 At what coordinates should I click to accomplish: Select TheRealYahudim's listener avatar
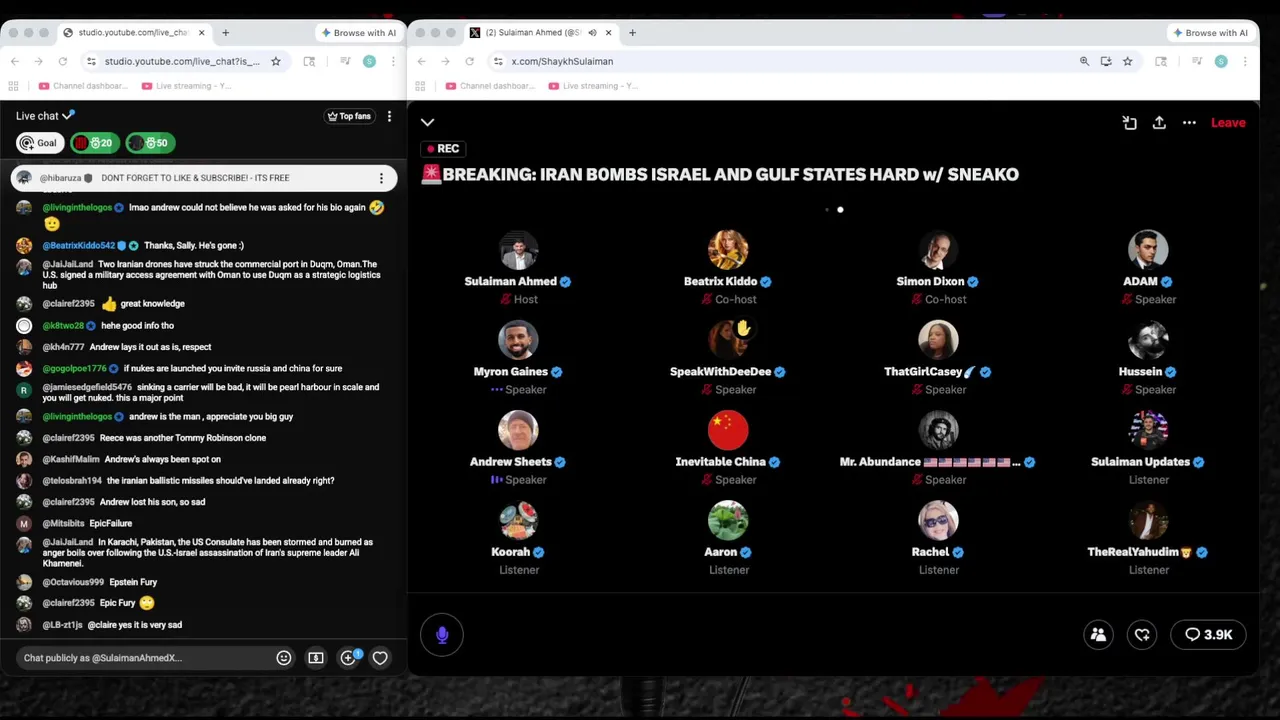tap(1148, 521)
